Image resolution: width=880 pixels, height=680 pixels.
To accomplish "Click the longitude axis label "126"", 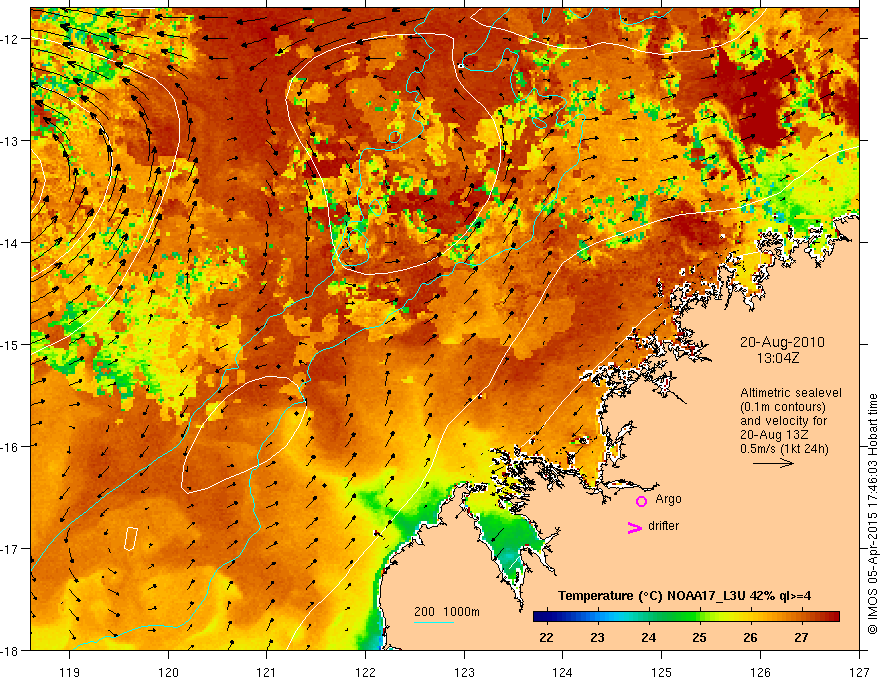I will [x=760, y=673].
